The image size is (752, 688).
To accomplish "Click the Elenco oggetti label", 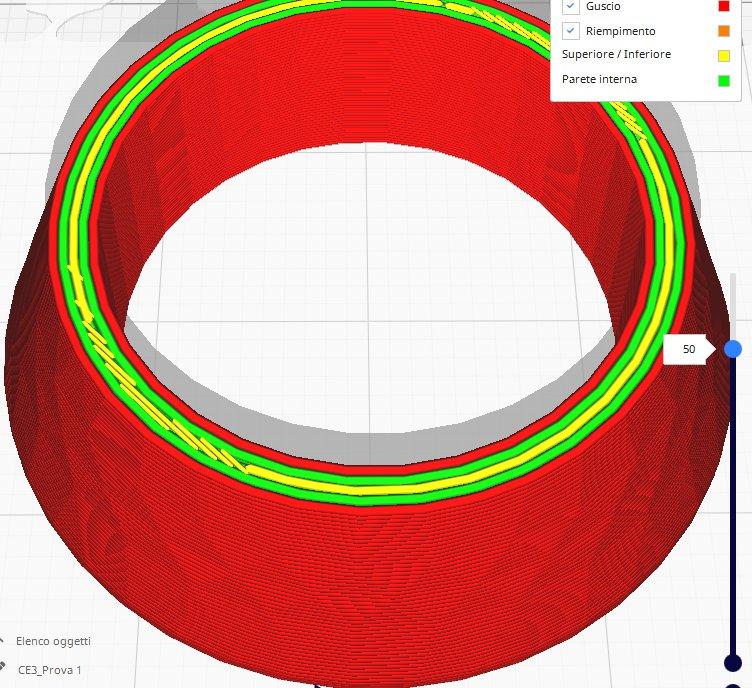I will pos(53,641).
